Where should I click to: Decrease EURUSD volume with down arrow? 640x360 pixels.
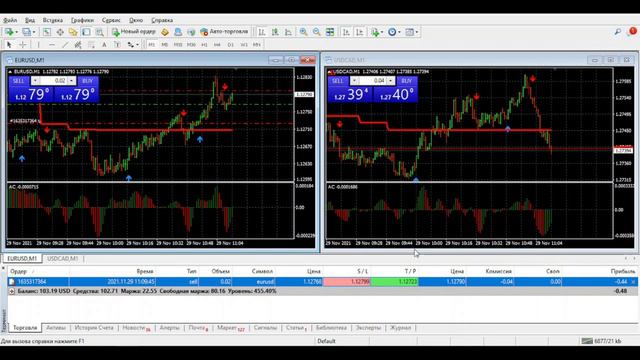point(35,81)
